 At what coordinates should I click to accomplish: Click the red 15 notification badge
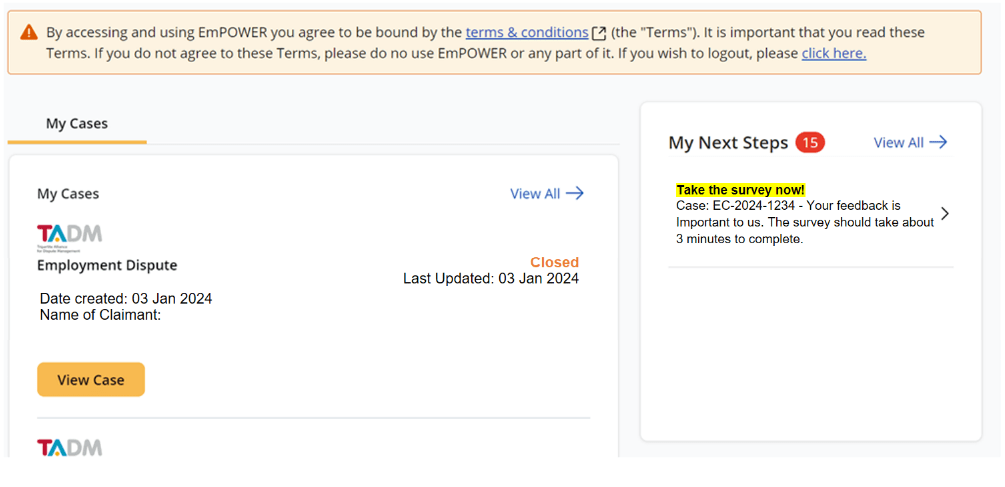click(x=810, y=143)
